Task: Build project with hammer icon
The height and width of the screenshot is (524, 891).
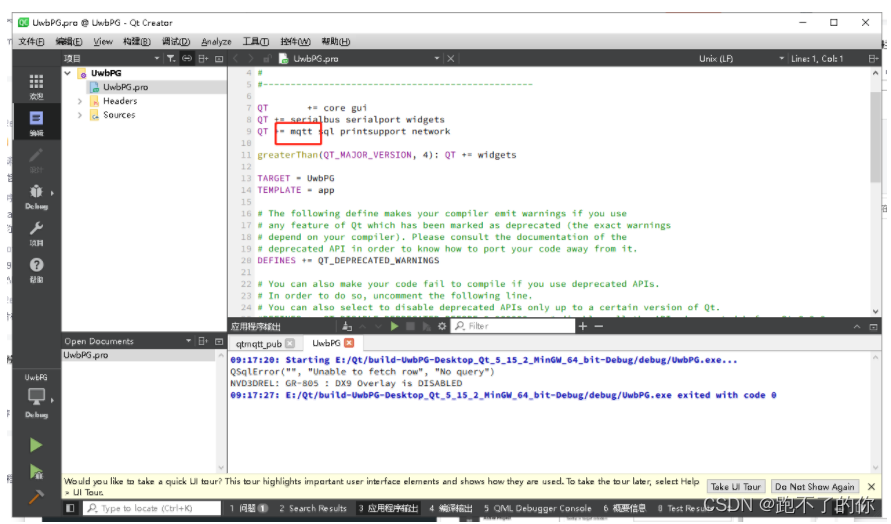Action: coord(36,497)
